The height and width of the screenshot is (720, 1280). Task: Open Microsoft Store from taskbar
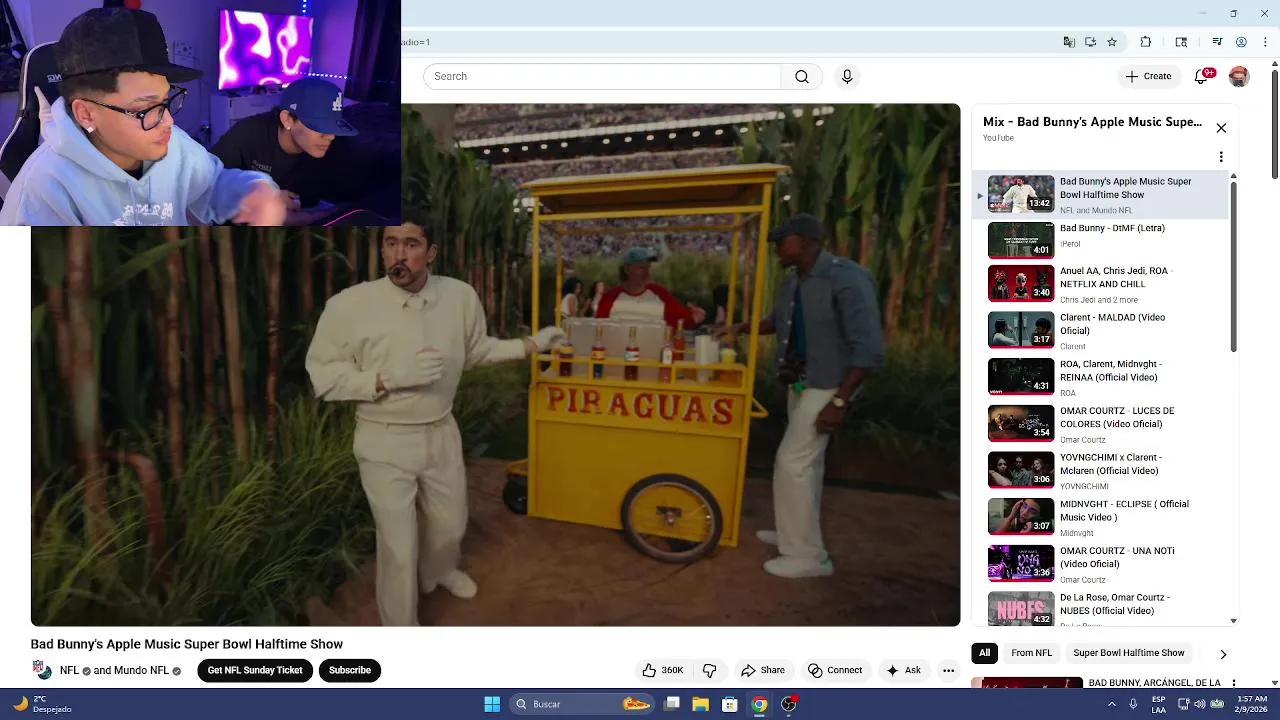click(730, 704)
